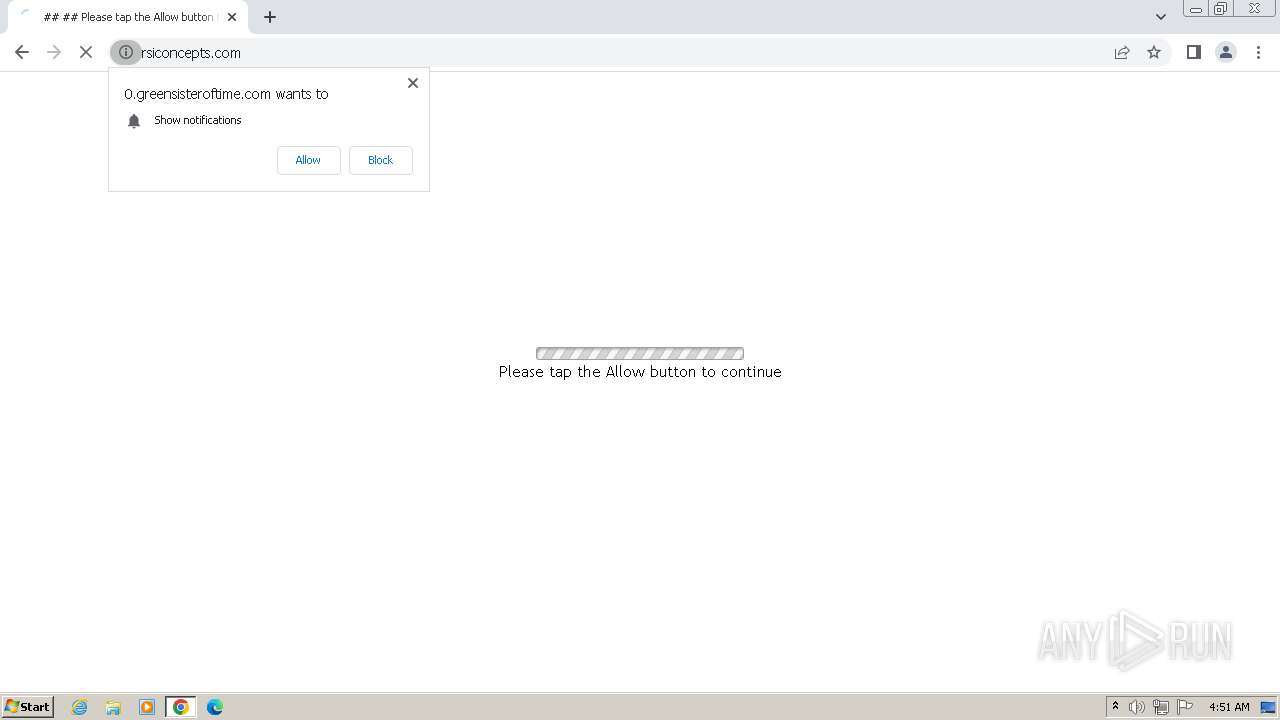Launch Microsoft Edge from taskbar

tap(215, 707)
